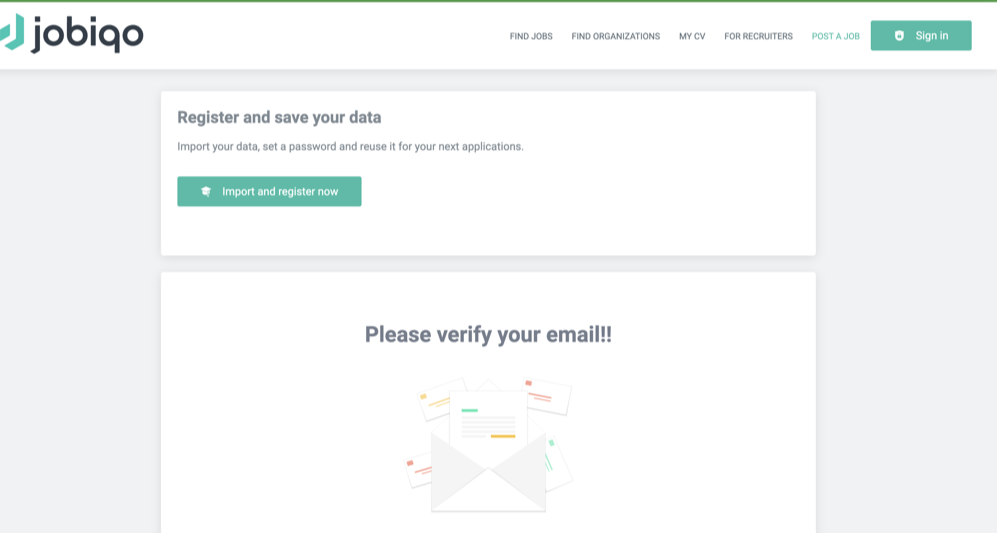Click the 'Import your data' description text
The image size is (997, 533).
pos(350,146)
